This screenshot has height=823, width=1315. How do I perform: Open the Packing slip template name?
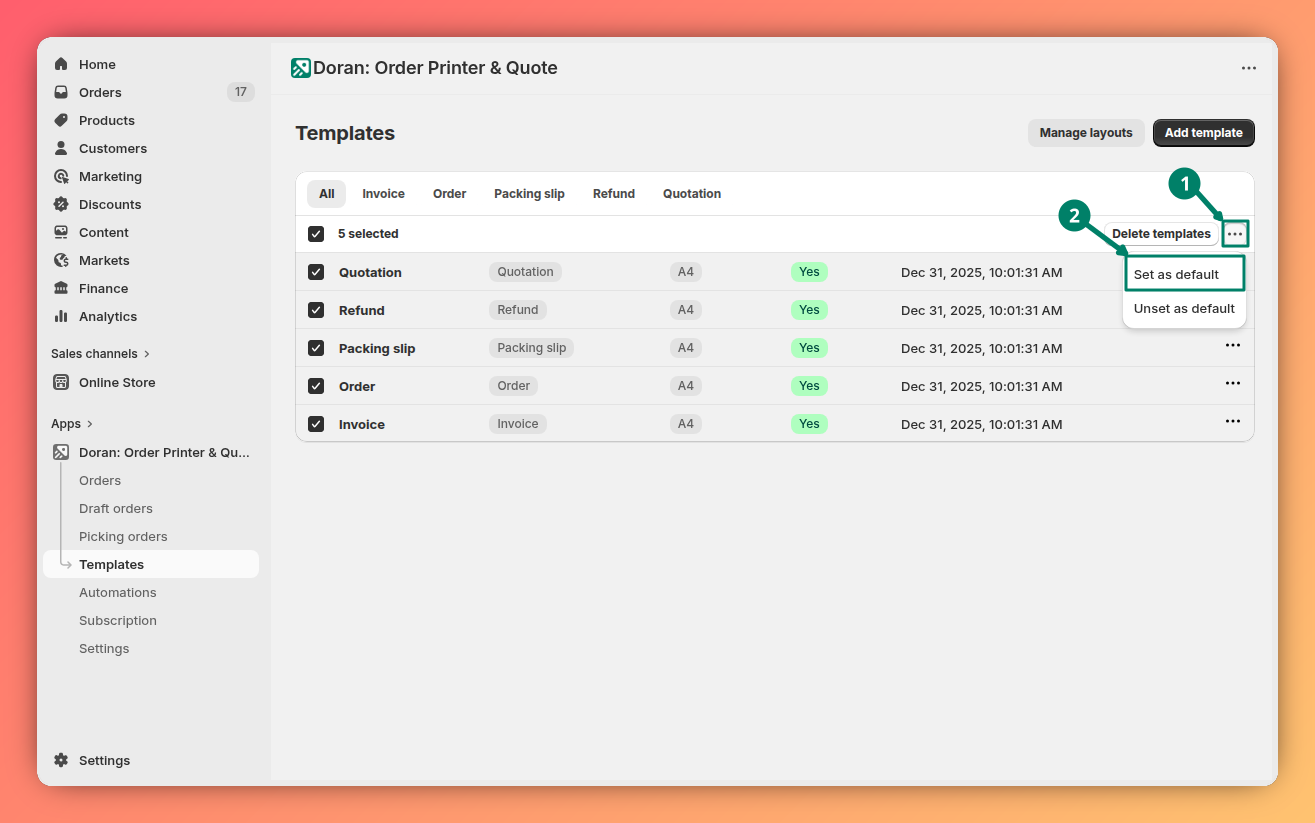tap(377, 348)
